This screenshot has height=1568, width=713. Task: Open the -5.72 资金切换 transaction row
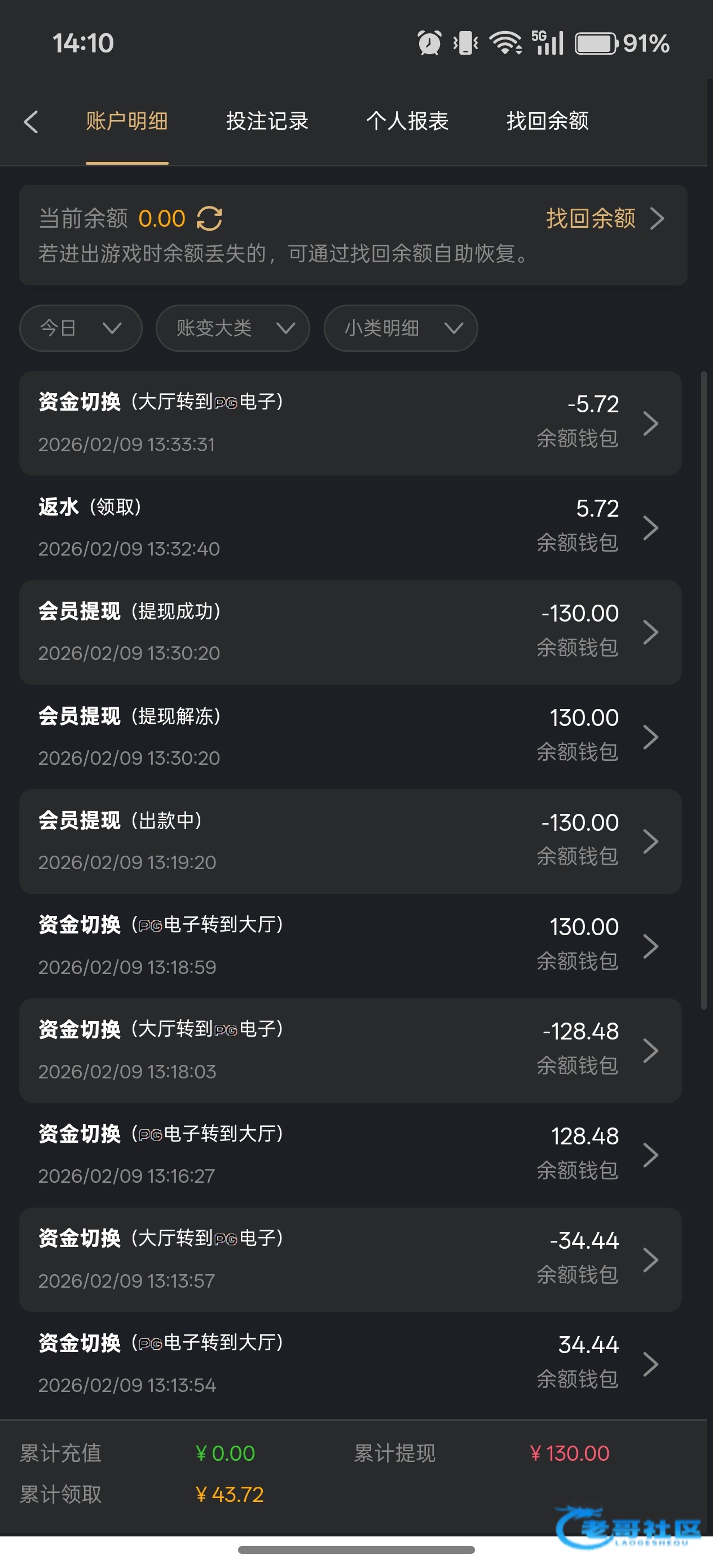point(350,423)
